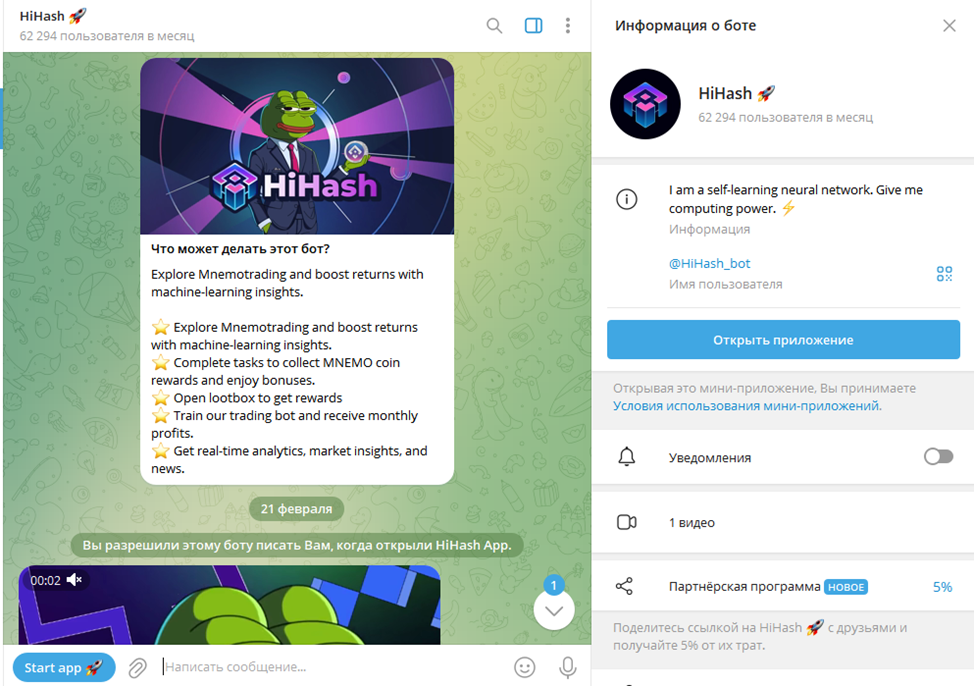The image size is (974, 686).
Task: Open Условия использования мини-приложений link
Action: [747, 406]
